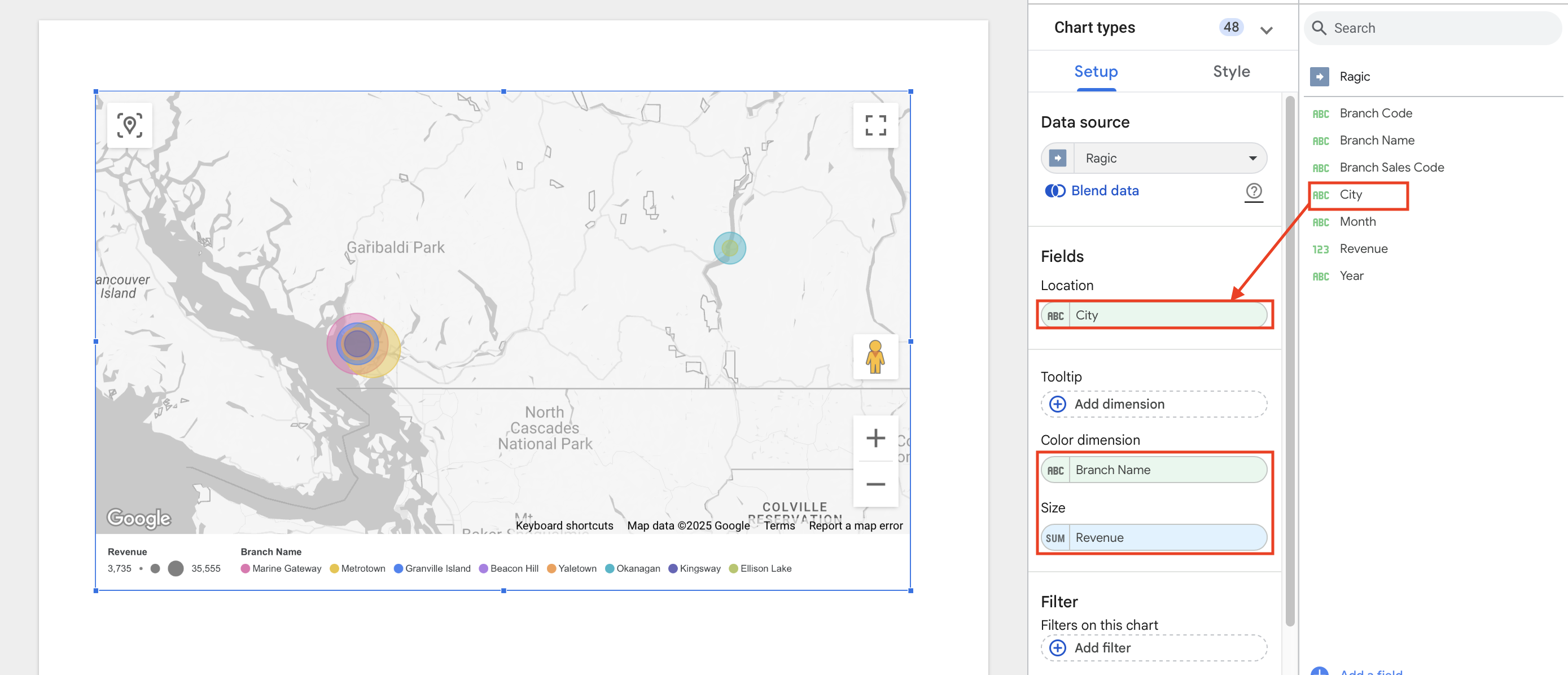Screen dimensions: 1568x675
Task: Click the search magnifier icon
Action: tap(1319, 28)
